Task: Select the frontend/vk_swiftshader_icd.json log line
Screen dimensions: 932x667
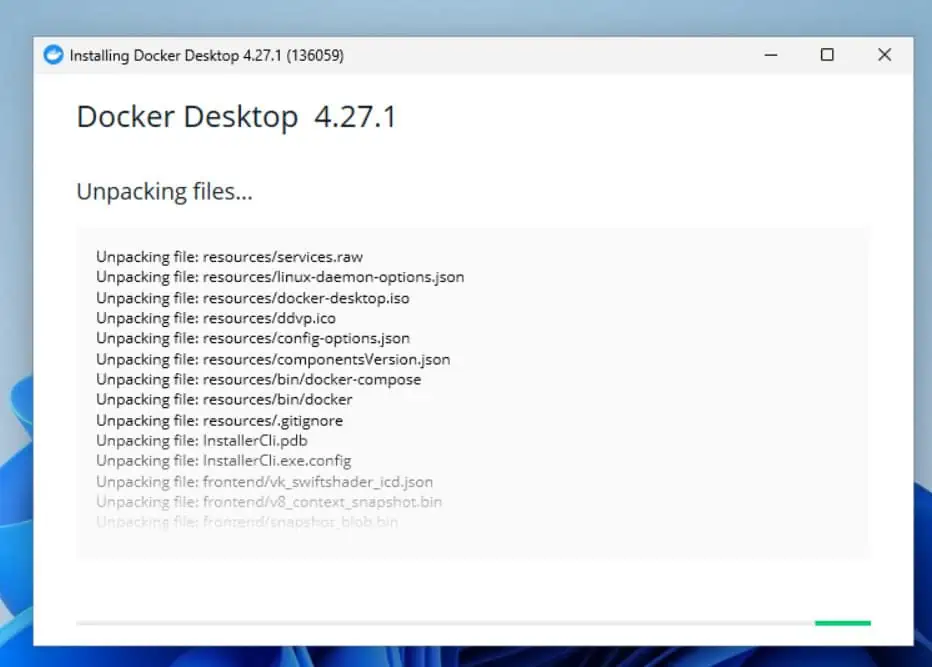Action: coord(265,482)
